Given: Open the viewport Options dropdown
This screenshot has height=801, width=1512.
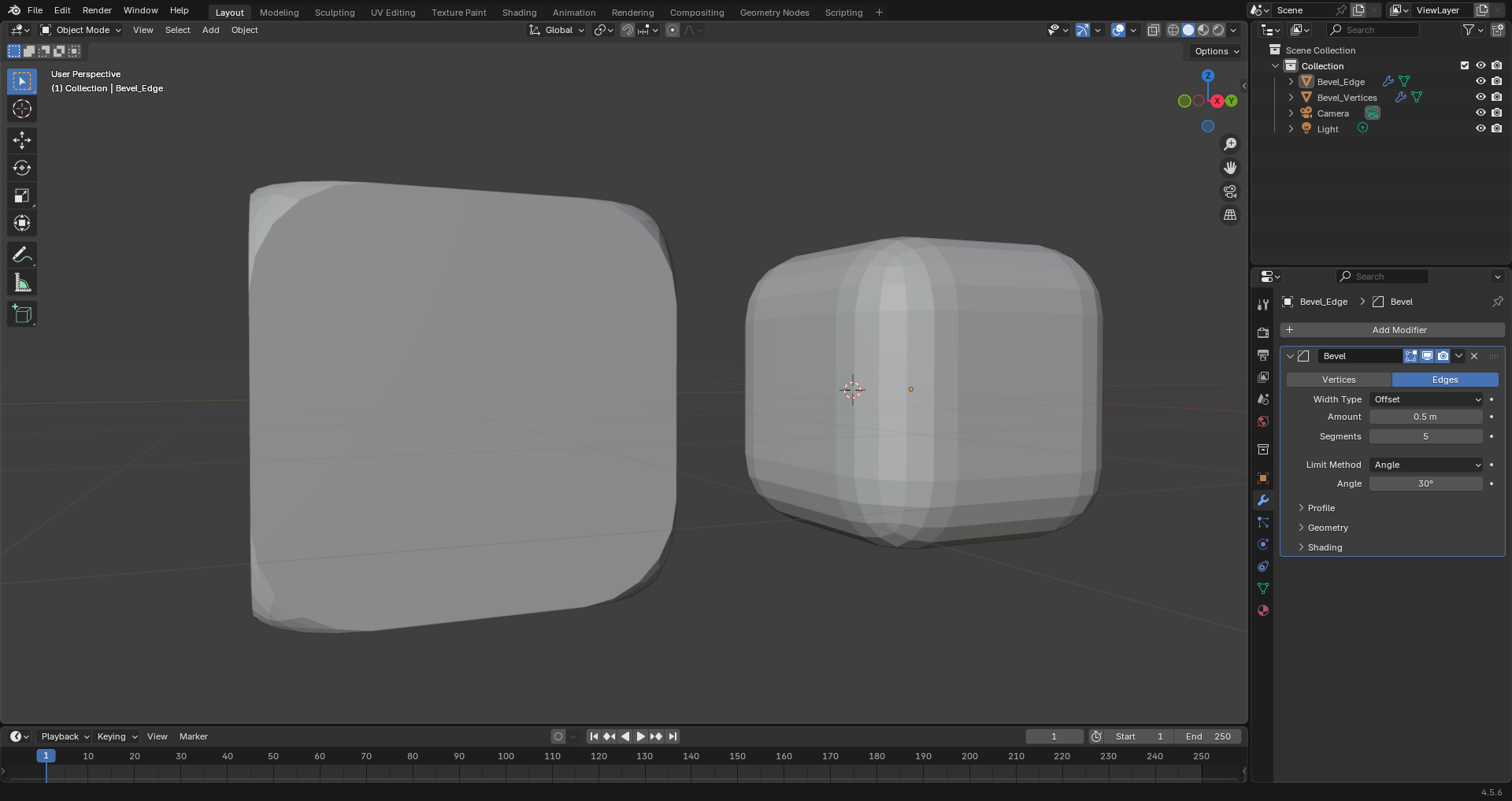Looking at the screenshot, I should [x=1215, y=51].
